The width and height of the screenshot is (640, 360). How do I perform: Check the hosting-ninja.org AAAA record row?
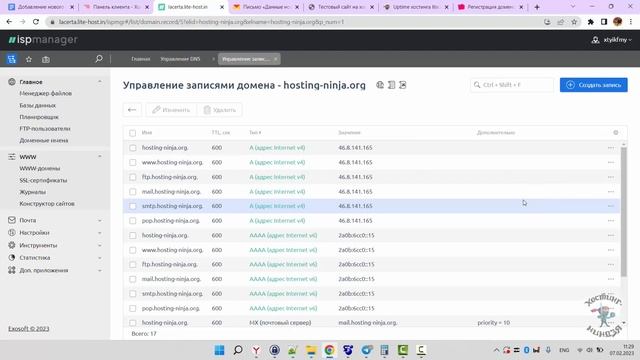coord(133,236)
